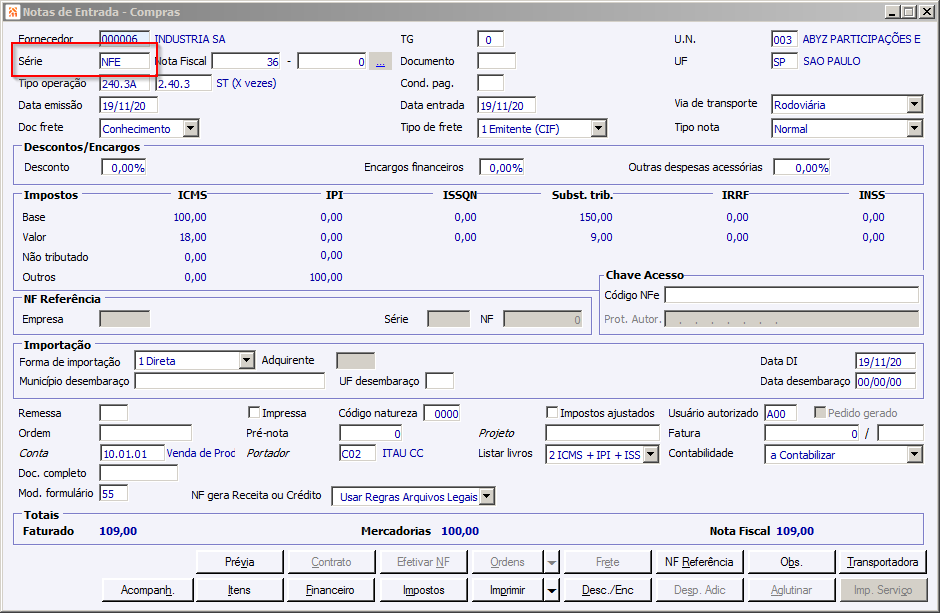Click the ellipsis lookup button beside Nota Fiscal
The height and width of the screenshot is (613, 940).
[x=380, y=62]
